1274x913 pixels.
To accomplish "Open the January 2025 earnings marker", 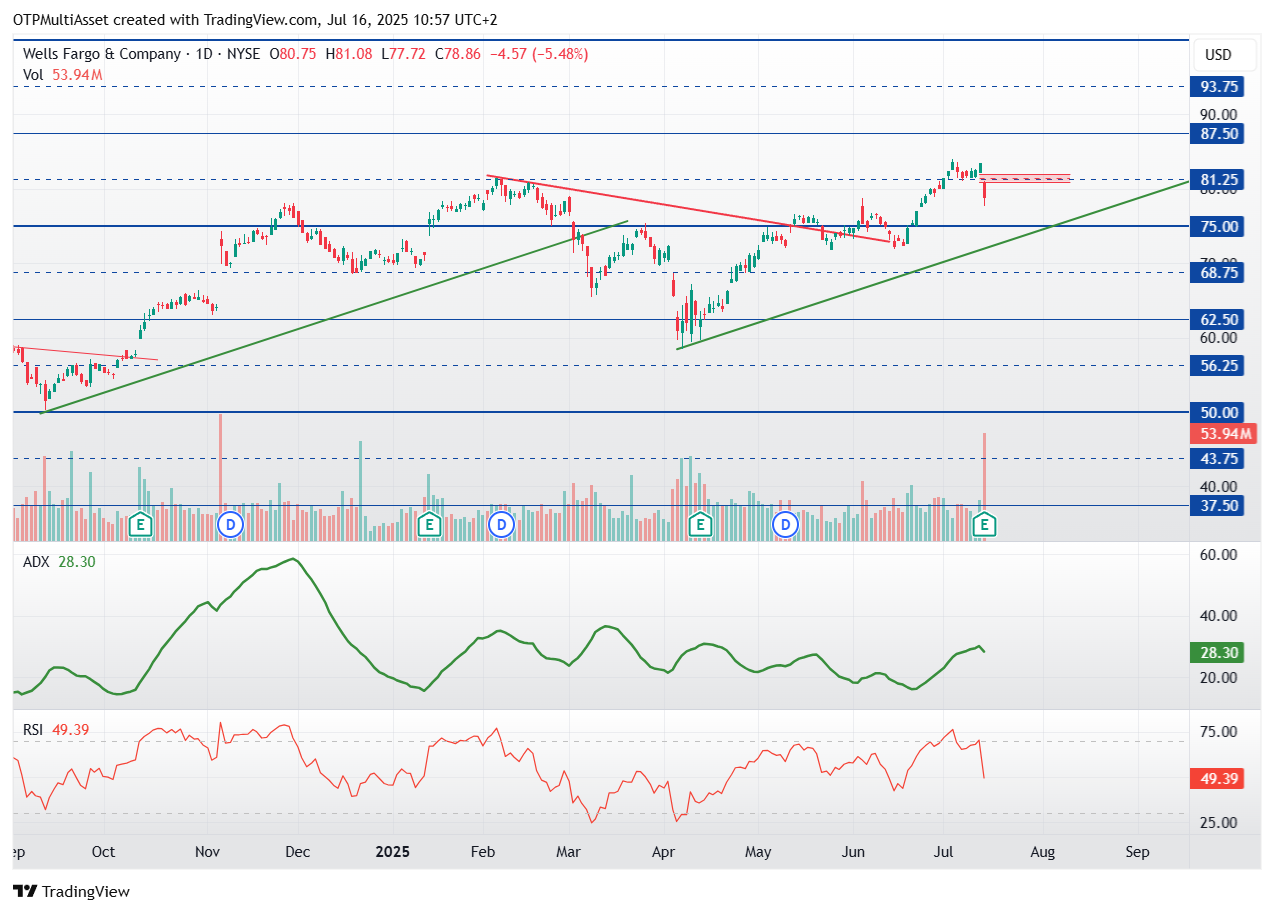I will point(429,524).
